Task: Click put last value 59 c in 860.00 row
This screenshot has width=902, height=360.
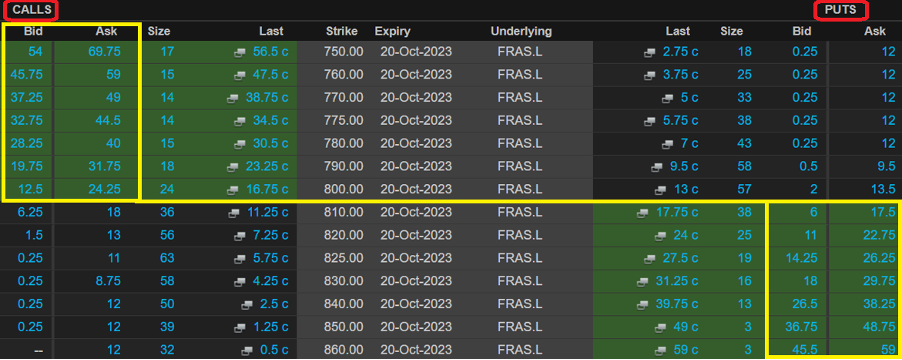Action: (685, 350)
